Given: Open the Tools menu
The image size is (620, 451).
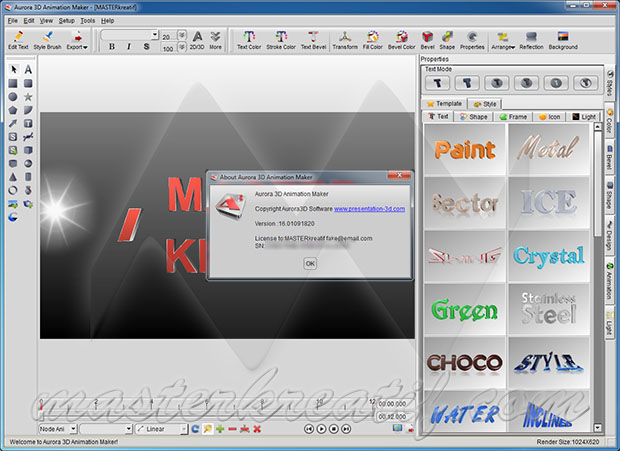Looking at the screenshot, I should click(x=87, y=21).
